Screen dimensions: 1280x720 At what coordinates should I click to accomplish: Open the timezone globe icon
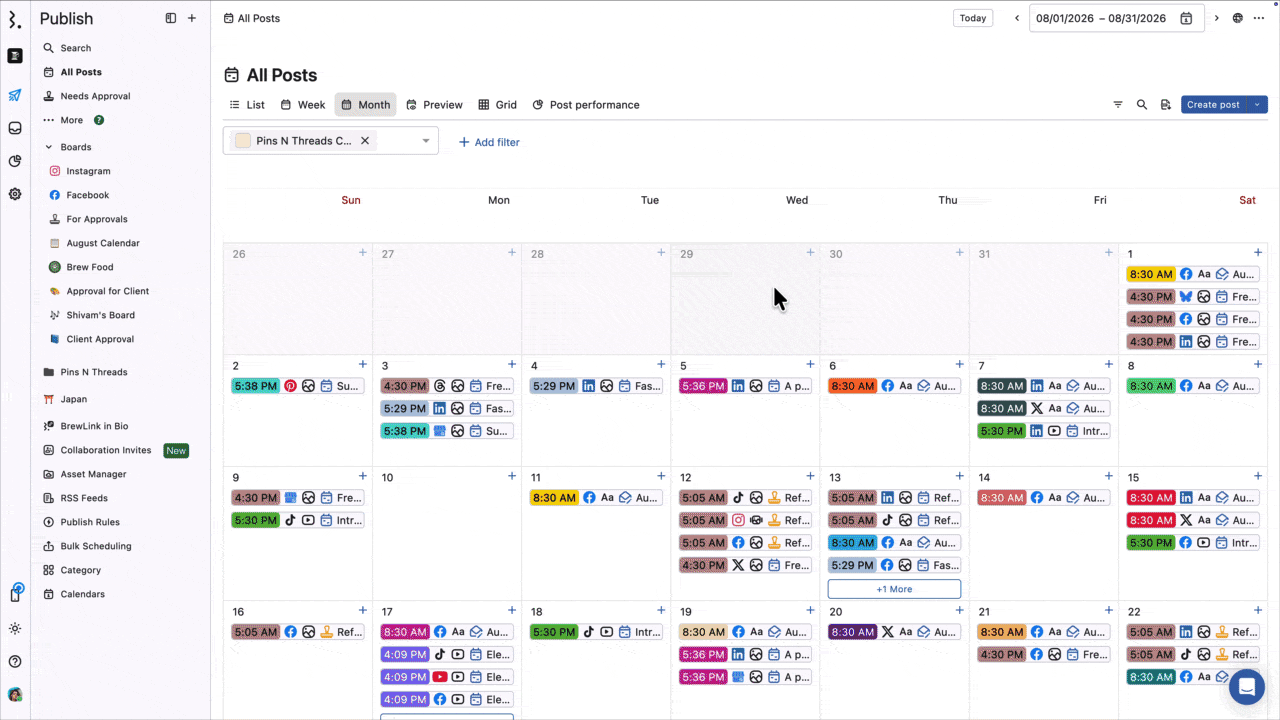(x=1238, y=18)
